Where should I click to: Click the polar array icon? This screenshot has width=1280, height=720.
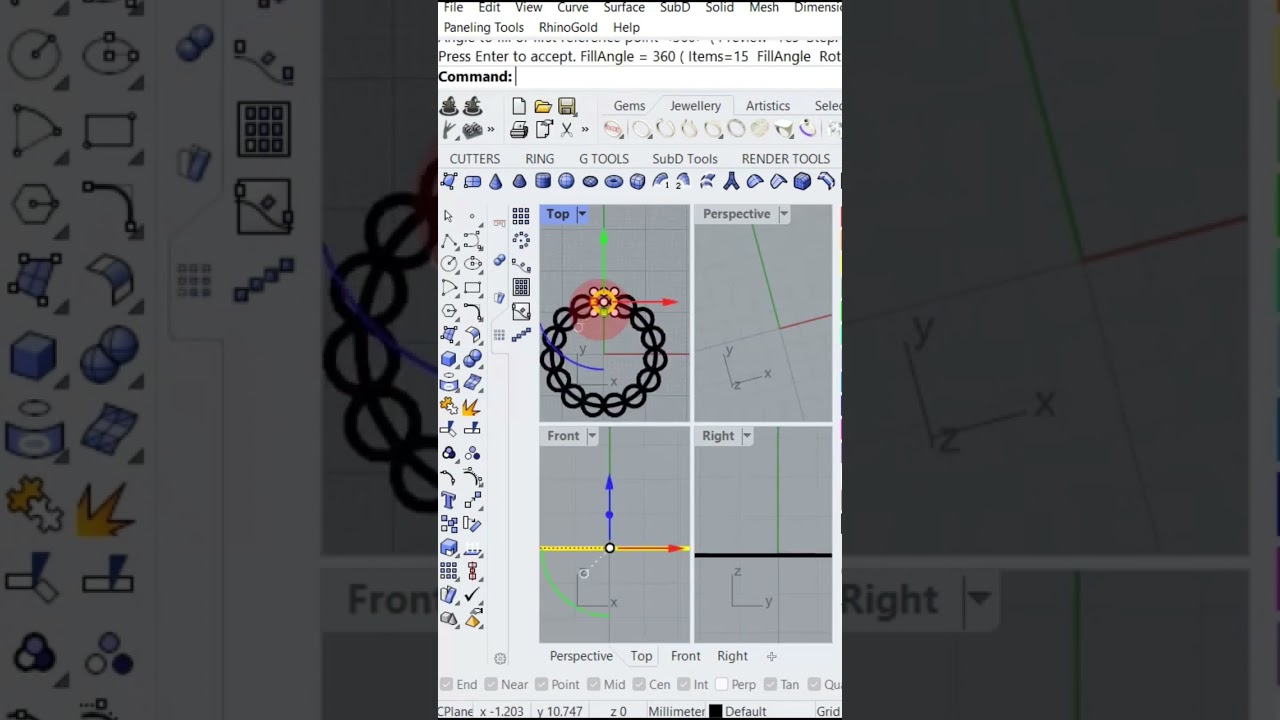click(x=521, y=240)
